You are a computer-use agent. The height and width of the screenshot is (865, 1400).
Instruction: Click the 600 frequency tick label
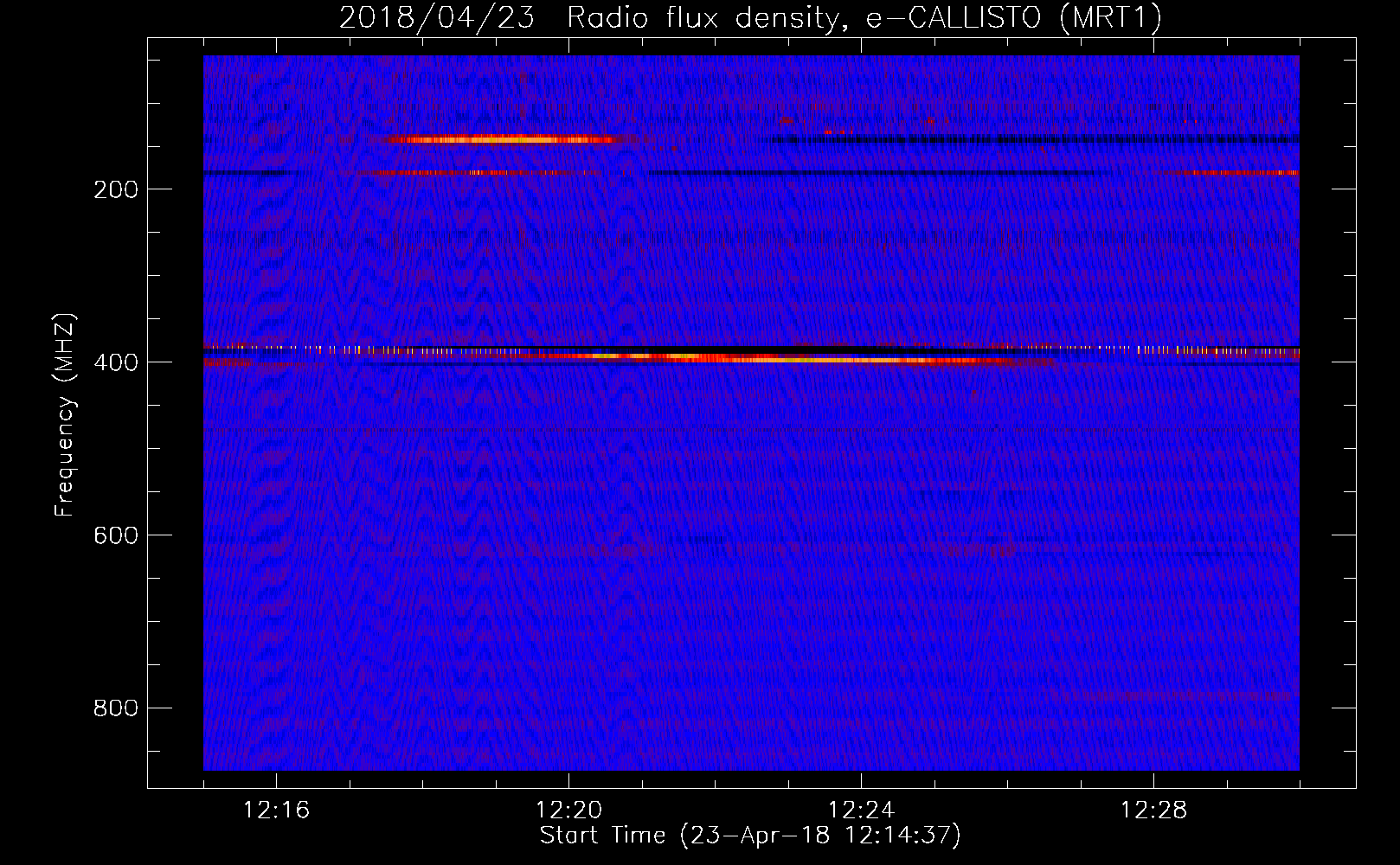tap(116, 535)
